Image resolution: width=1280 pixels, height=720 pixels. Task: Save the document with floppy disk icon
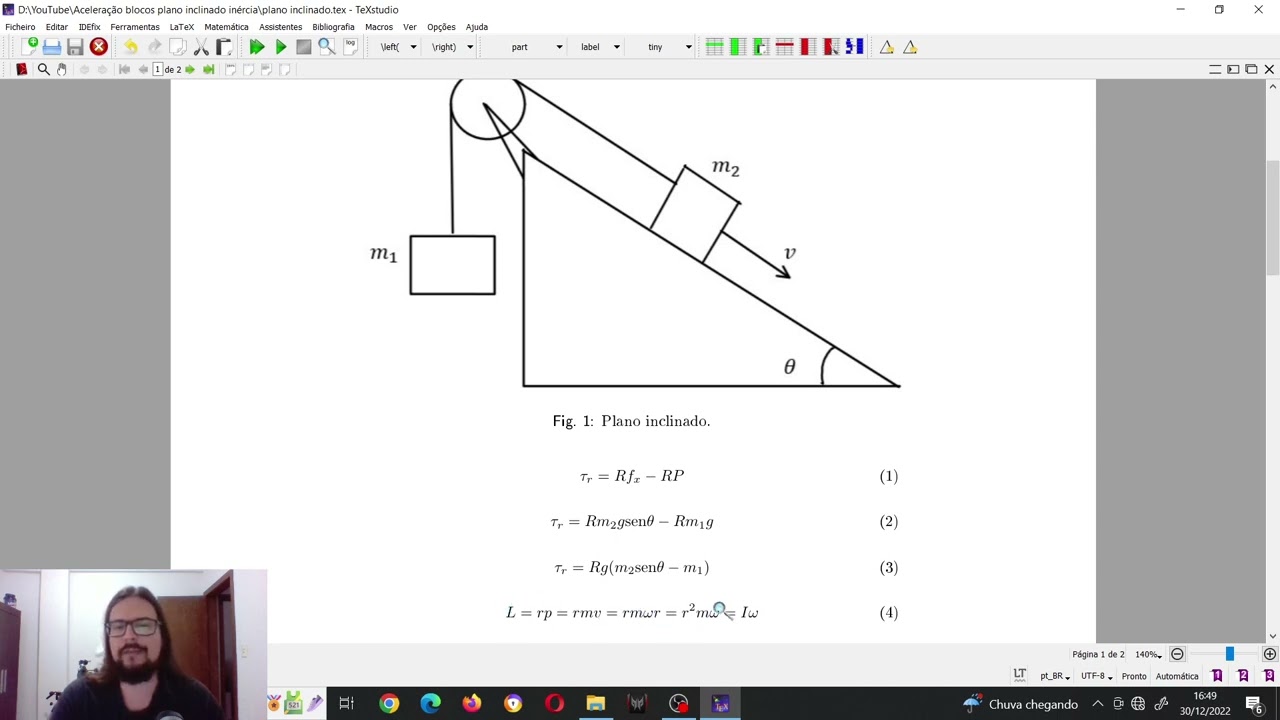click(x=75, y=47)
